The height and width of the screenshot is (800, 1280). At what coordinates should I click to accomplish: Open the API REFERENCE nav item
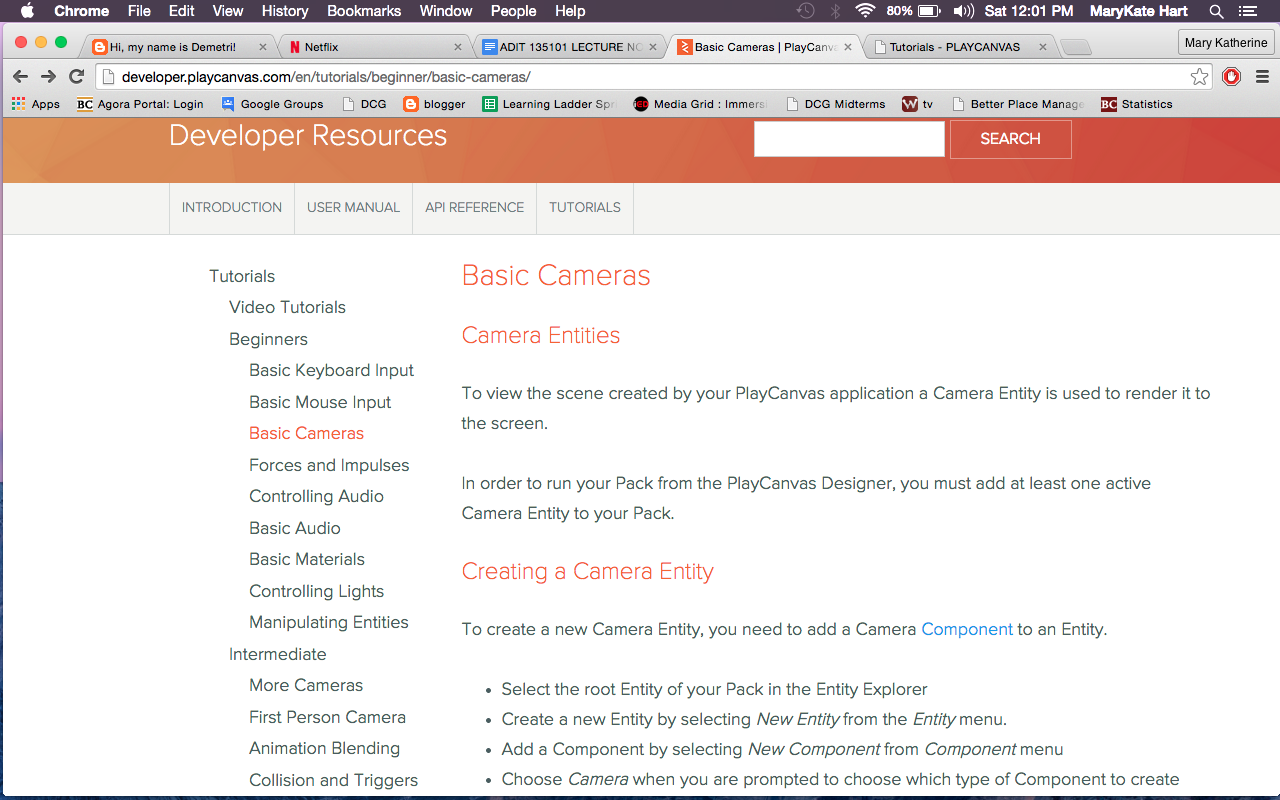[475, 208]
